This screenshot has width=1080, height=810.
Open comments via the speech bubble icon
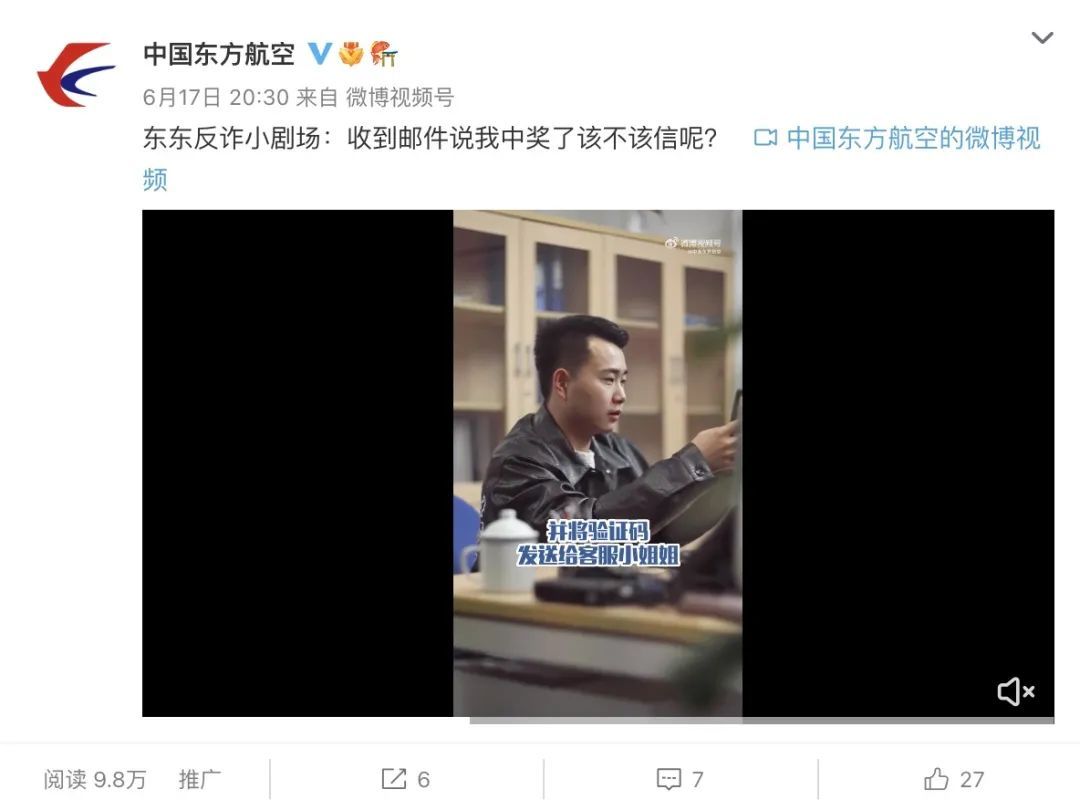669,779
